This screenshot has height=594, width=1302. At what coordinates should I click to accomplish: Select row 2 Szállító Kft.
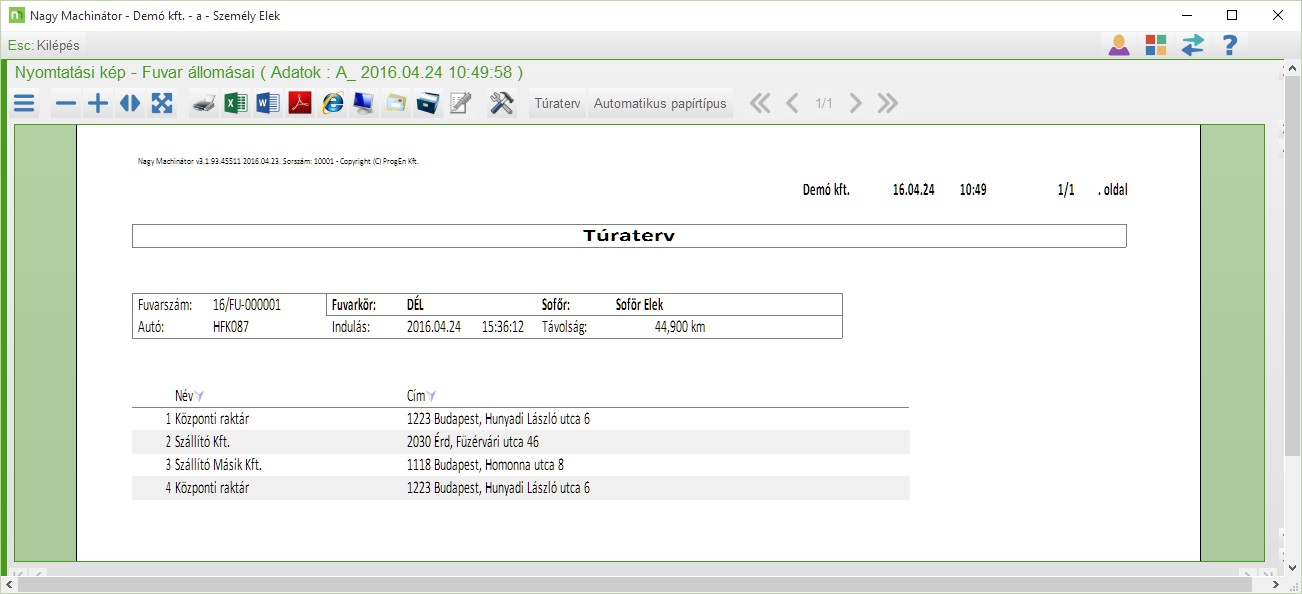pyautogui.click(x=520, y=442)
